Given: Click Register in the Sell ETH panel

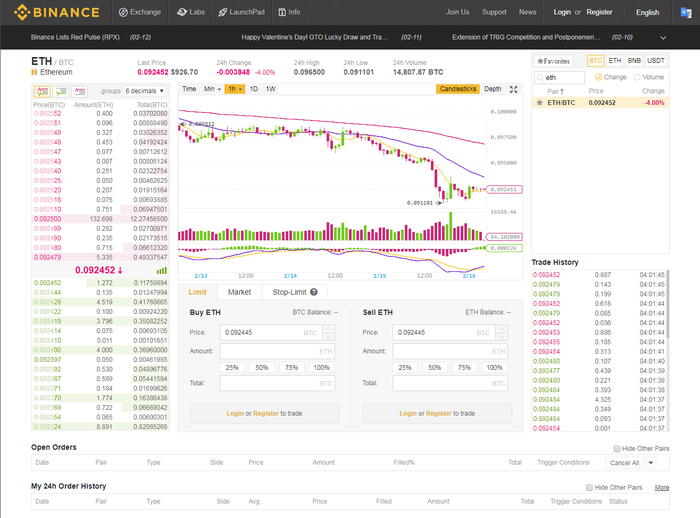Looking at the screenshot, I should point(438,414).
